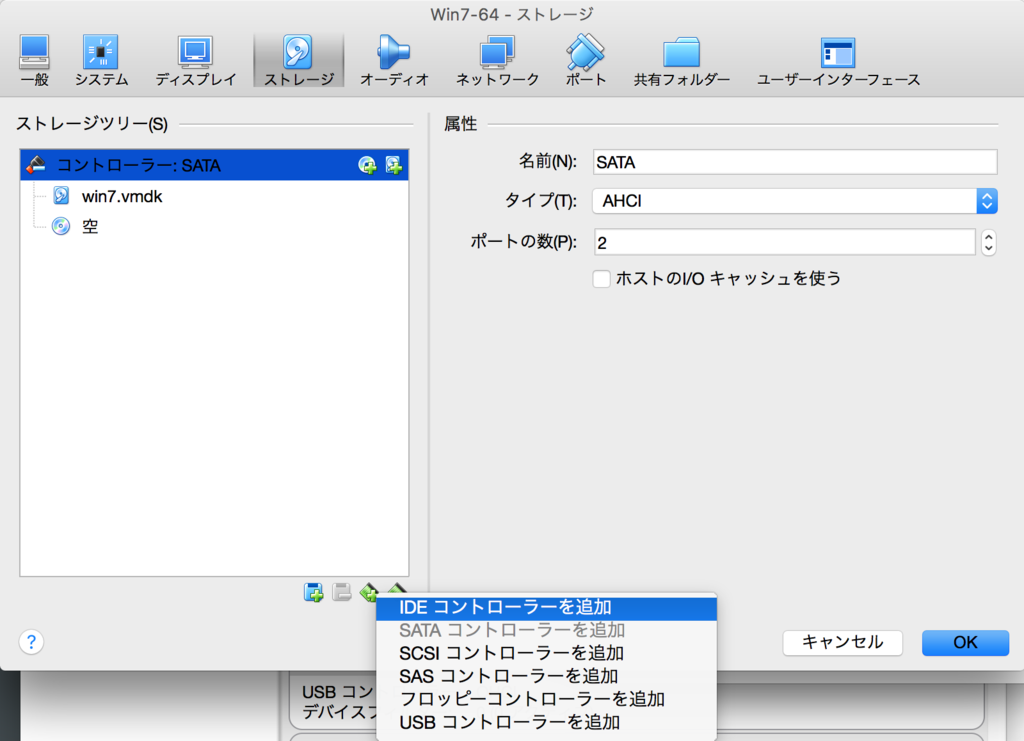Add hard disk to SATA controller
1024x741 pixels.
pos(394,165)
